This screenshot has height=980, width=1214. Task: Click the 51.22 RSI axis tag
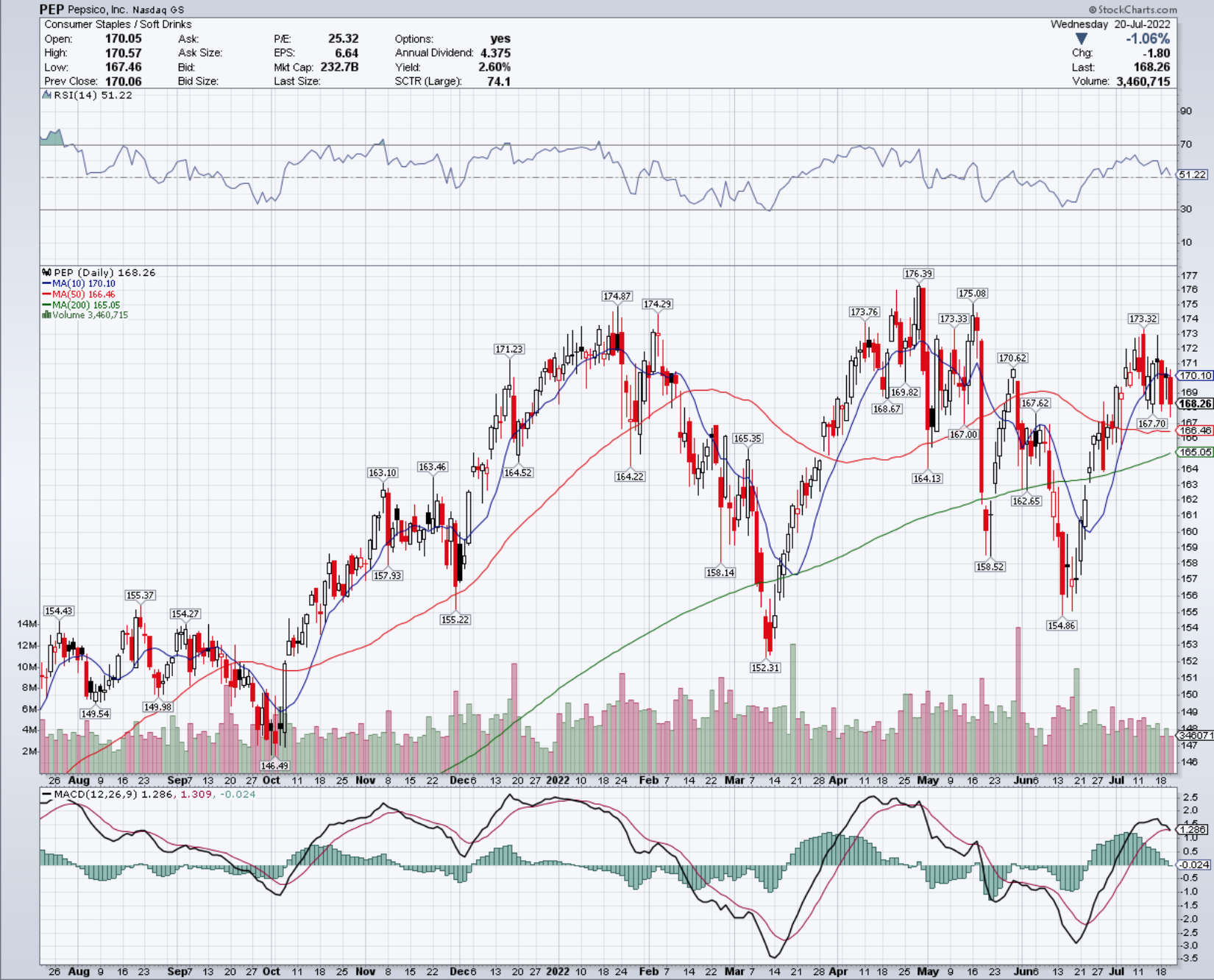coord(1193,174)
